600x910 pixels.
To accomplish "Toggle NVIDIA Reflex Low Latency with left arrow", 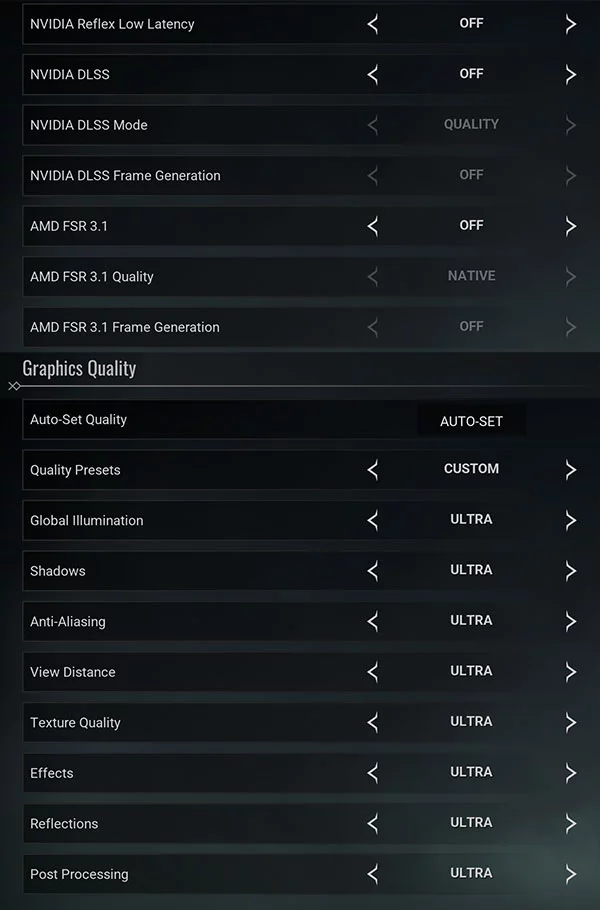I will pos(373,24).
